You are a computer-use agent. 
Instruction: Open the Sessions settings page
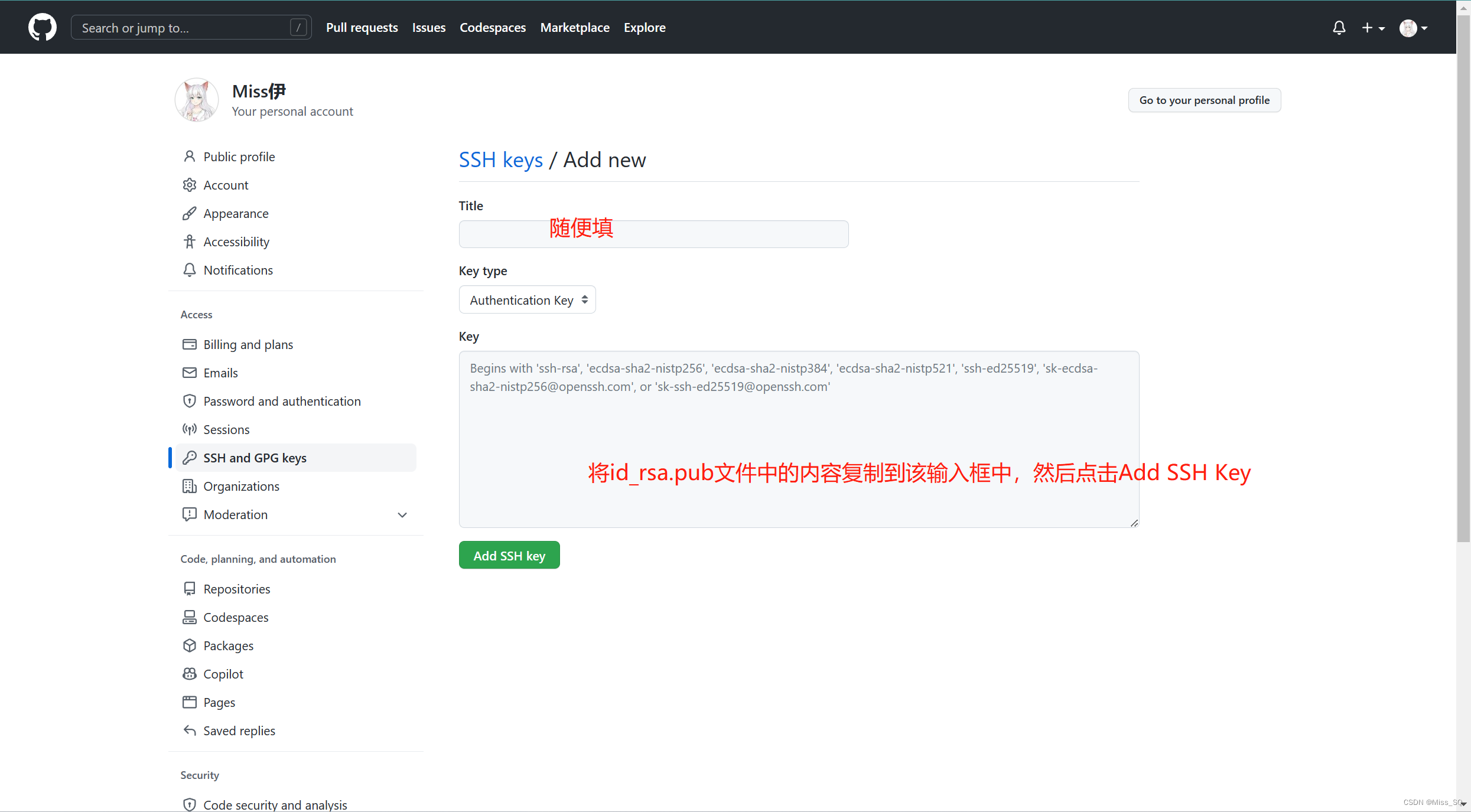(x=227, y=429)
